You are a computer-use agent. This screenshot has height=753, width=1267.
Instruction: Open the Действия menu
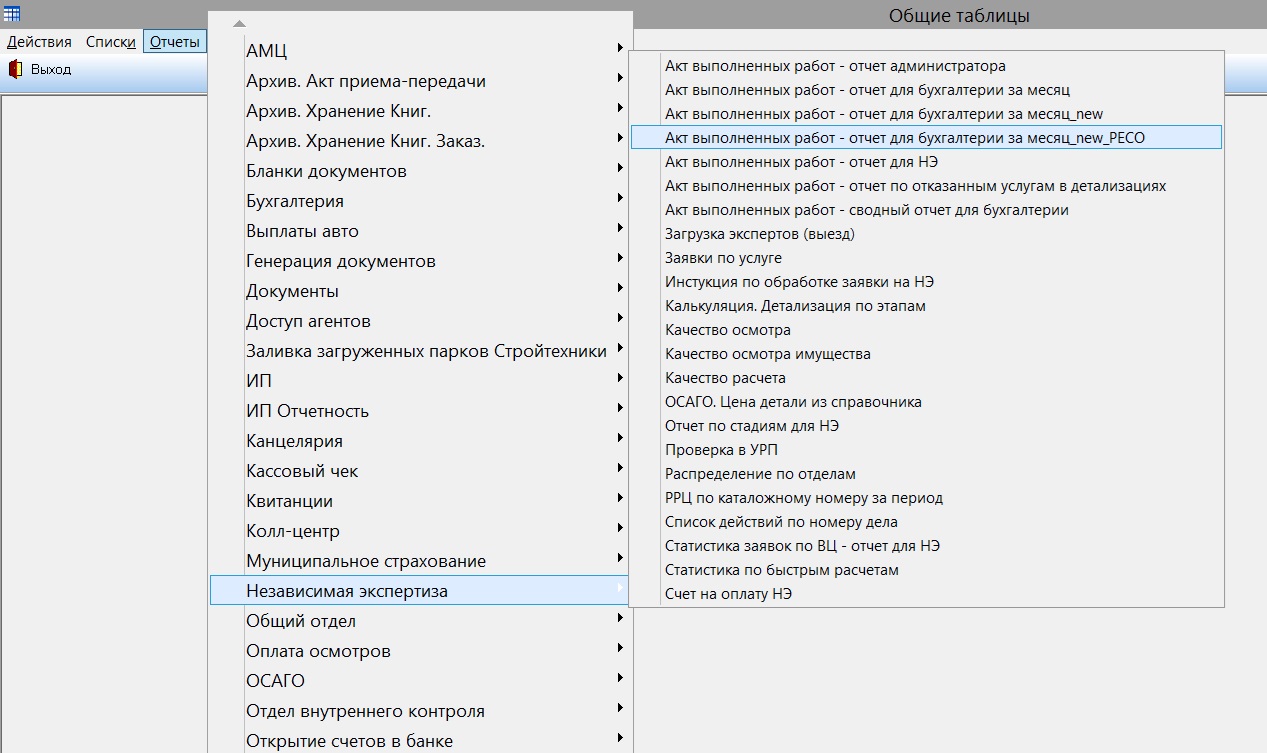tap(39, 42)
